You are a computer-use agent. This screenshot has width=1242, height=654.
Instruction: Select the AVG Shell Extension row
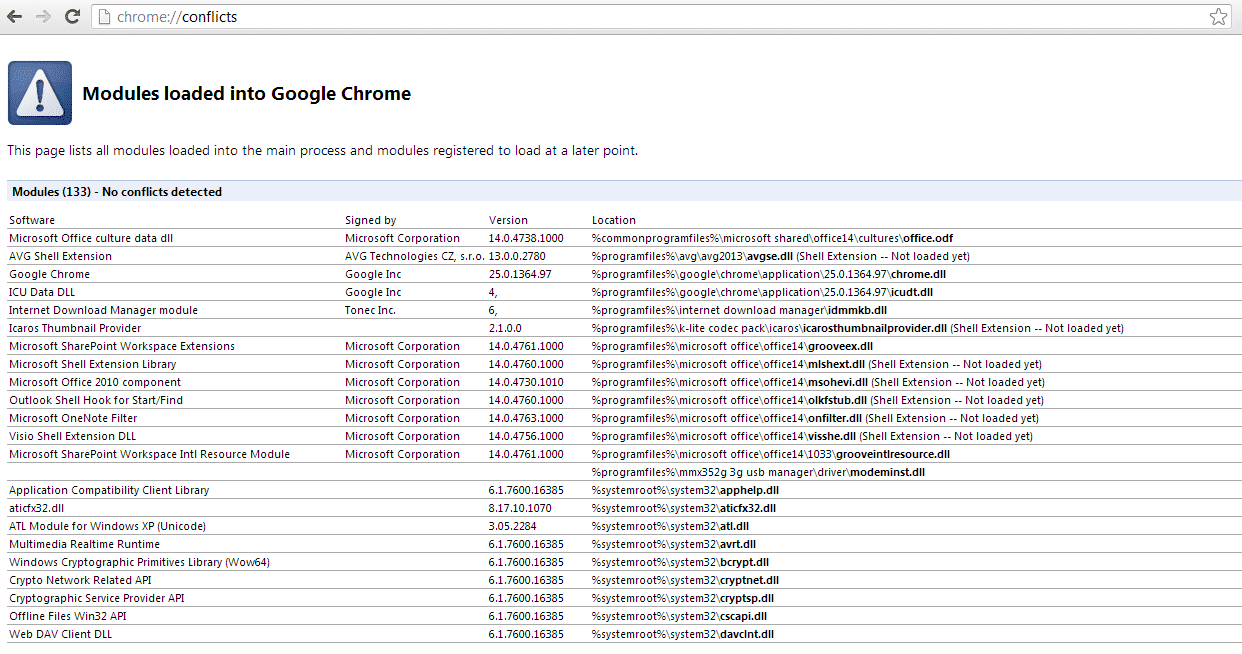[x=62, y=255]
